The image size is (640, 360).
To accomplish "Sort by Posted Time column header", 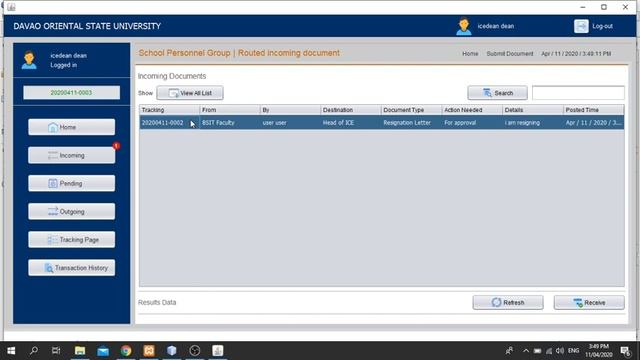I will click(593, 110).
